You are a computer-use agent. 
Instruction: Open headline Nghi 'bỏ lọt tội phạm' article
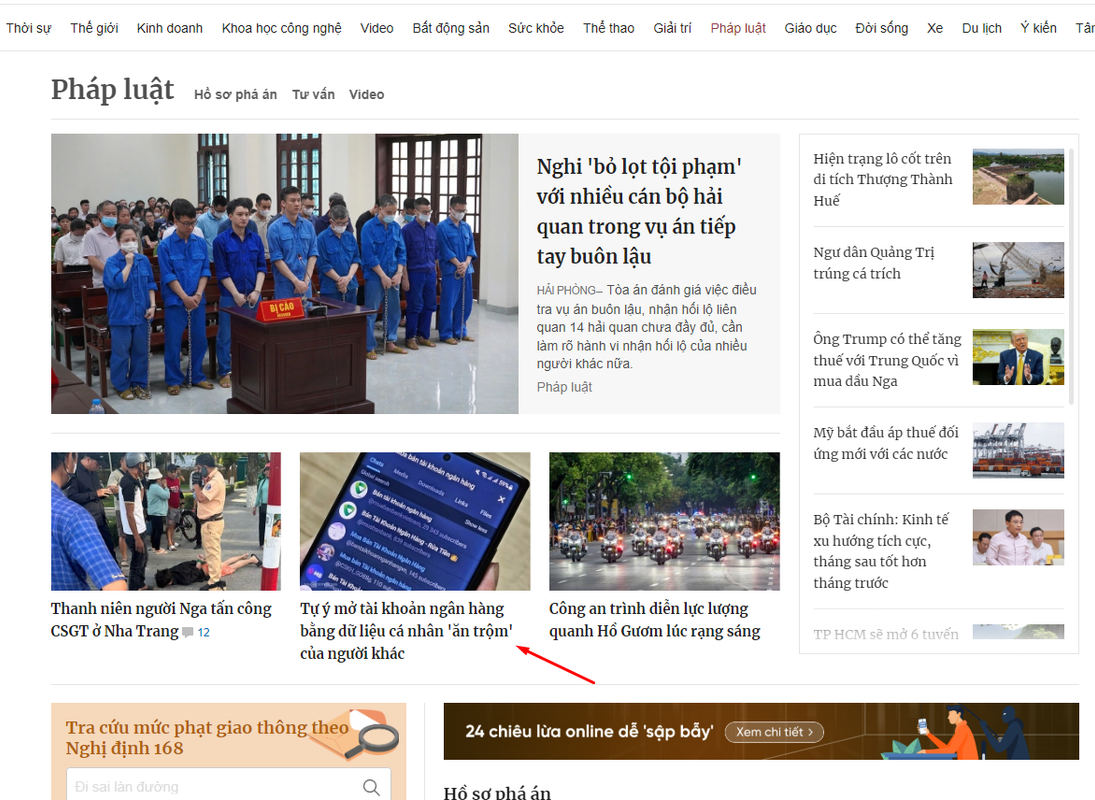tap(639, 212)
